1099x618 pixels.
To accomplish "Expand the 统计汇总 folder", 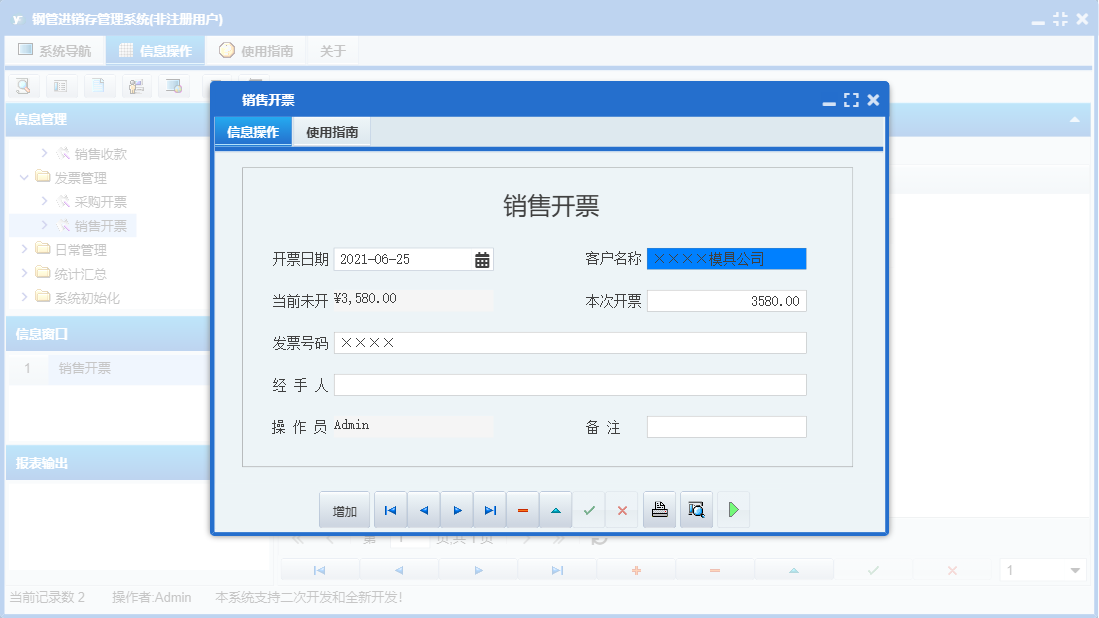I will click(26, 273).
